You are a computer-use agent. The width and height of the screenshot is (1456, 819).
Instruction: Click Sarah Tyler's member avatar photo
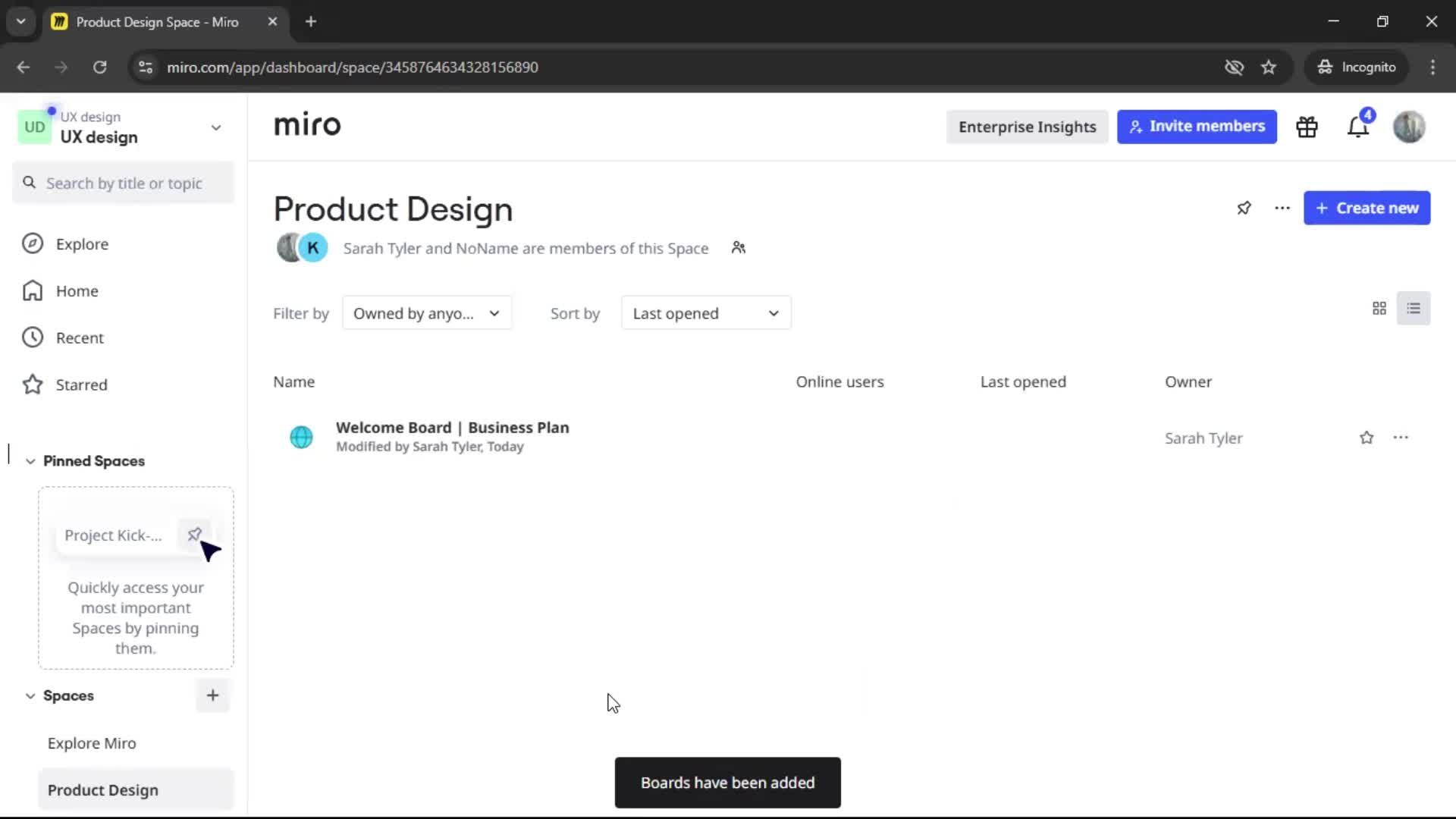click(x=287, y=248)
